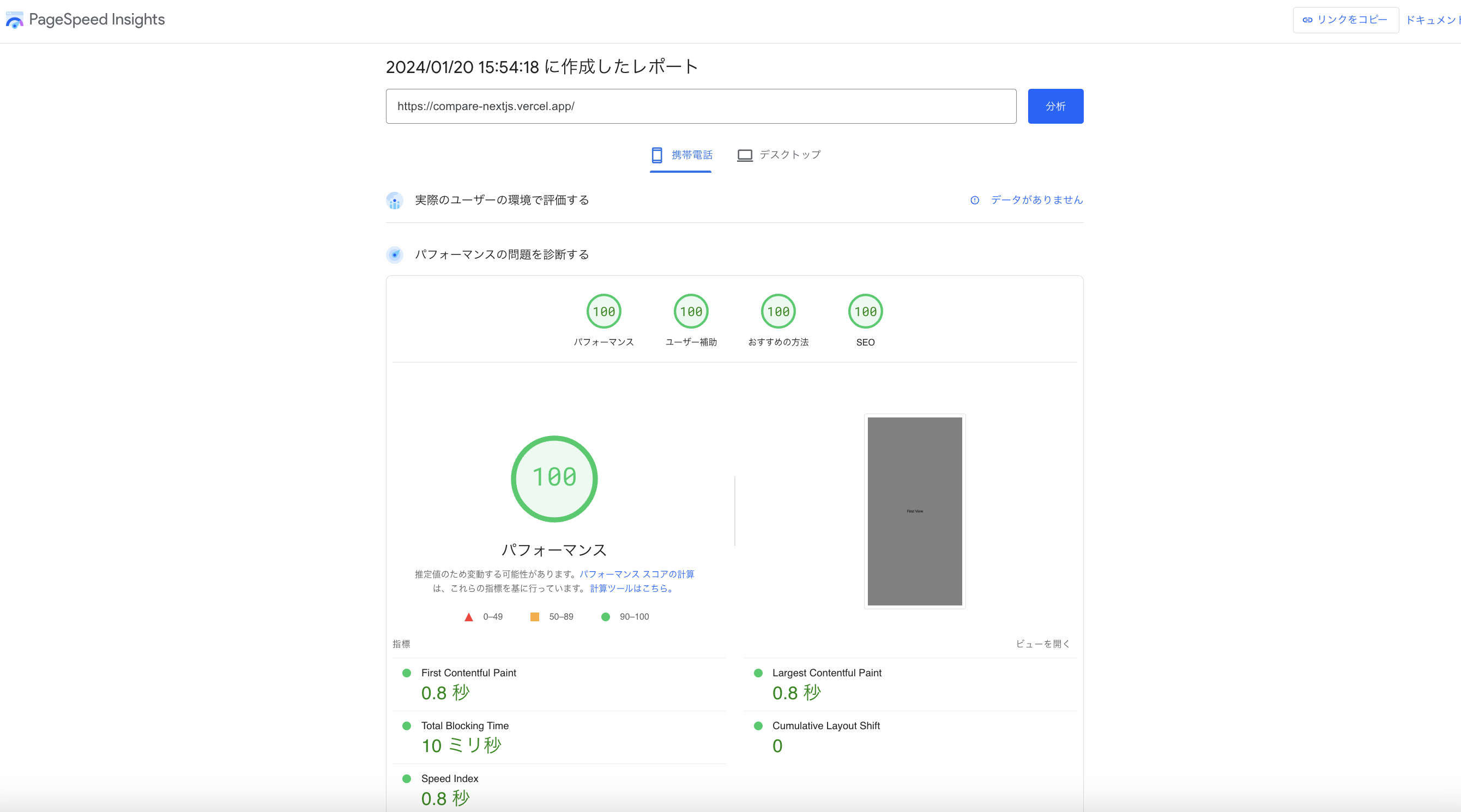
Task: Open the ビューを開く view expander
Action: pos(1042,644)
